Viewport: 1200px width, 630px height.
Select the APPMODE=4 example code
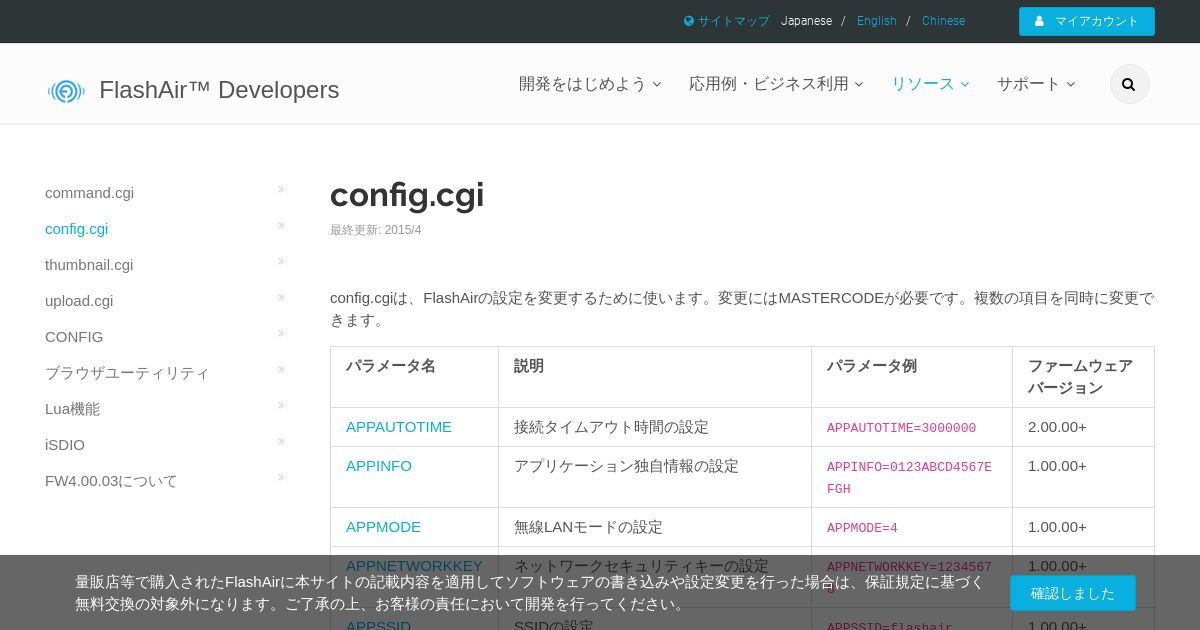point(862,528)
